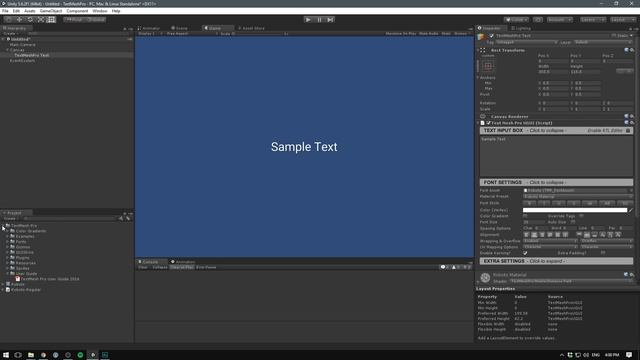Image resolution: width=640 pixels, height=360 pixels.
Task: Open the Component menu
Action: pyautogui.click(x=77, y=11)
